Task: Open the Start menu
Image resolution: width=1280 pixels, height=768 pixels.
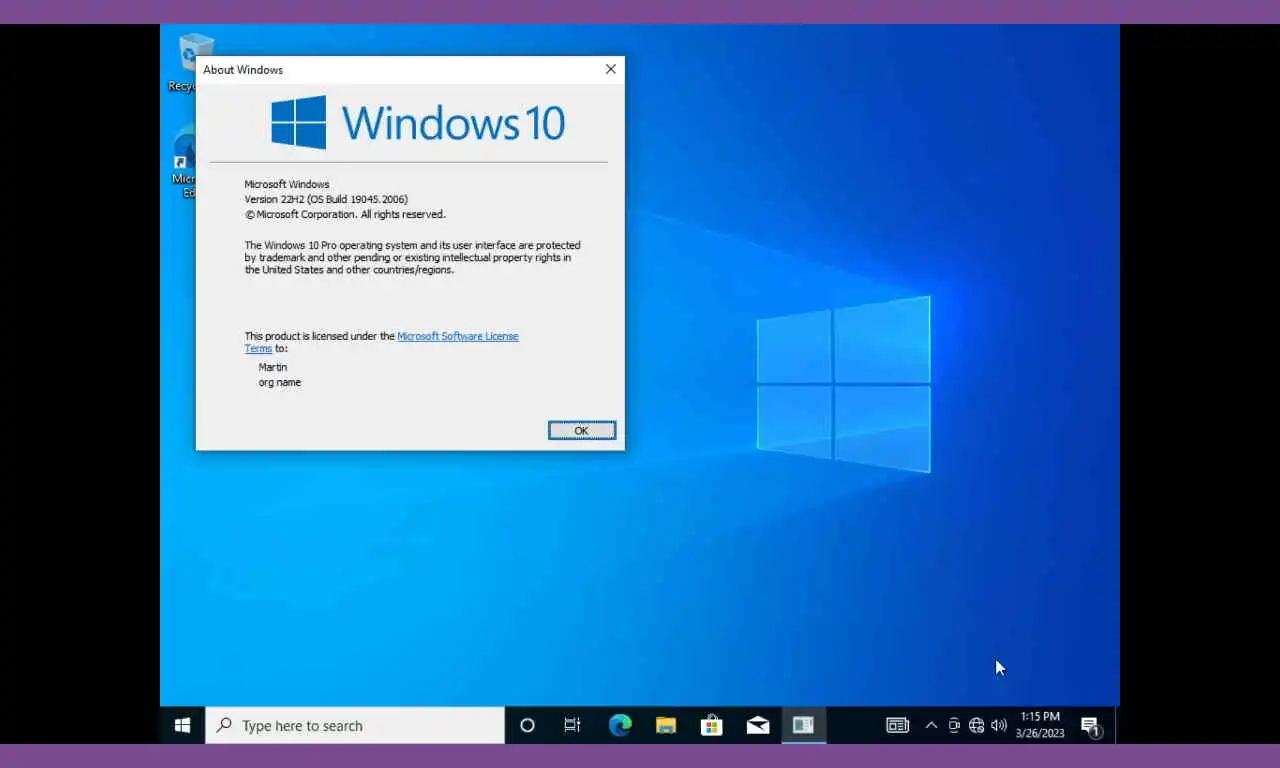Action: (182, 725)
